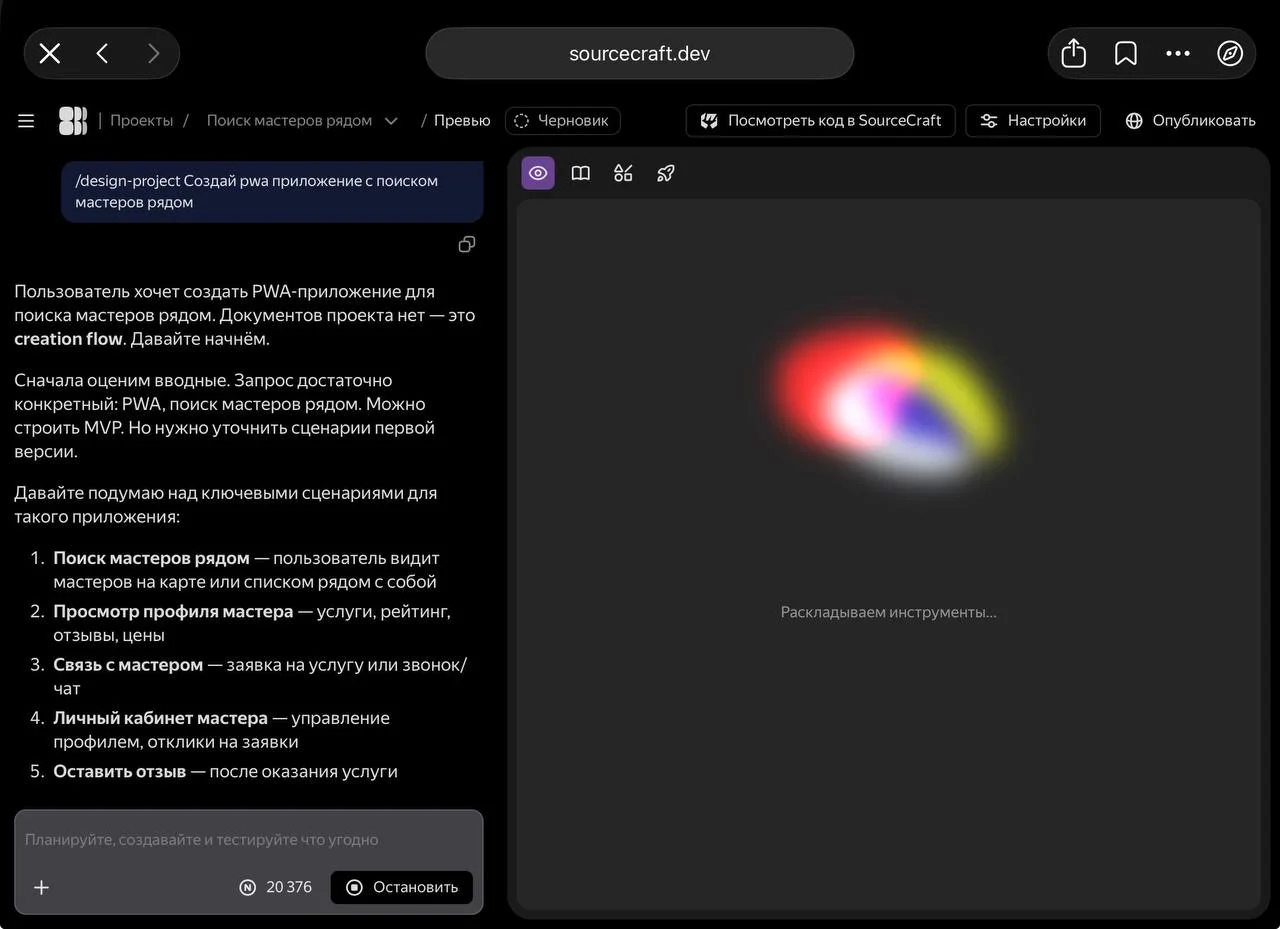
Task: Click the bold creation flow text
Action: [x=68, y=339]
